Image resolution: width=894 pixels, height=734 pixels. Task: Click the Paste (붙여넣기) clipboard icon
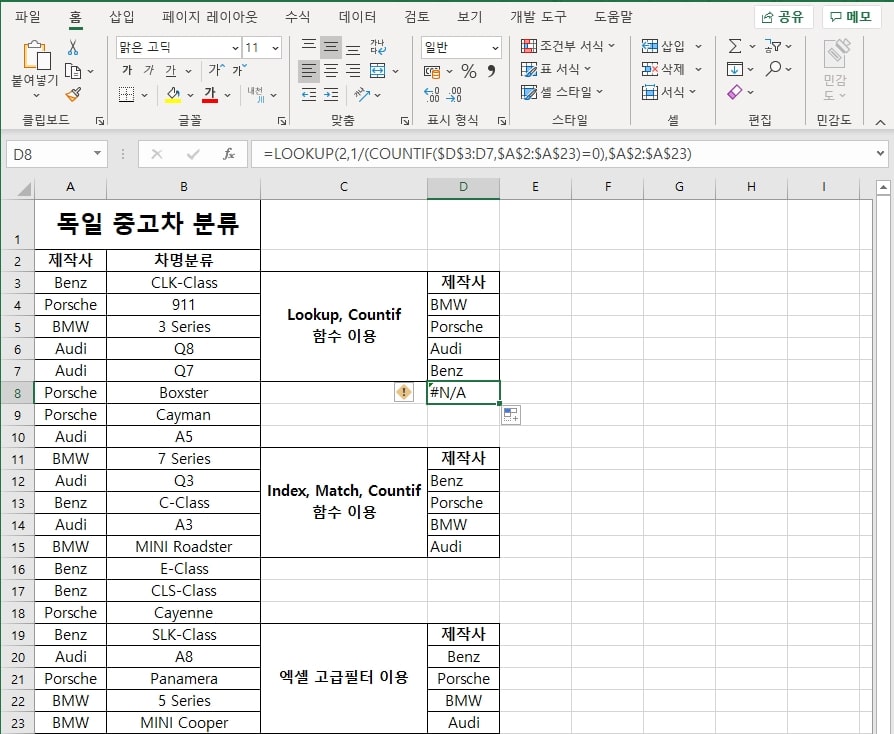(x=35, y=56)
